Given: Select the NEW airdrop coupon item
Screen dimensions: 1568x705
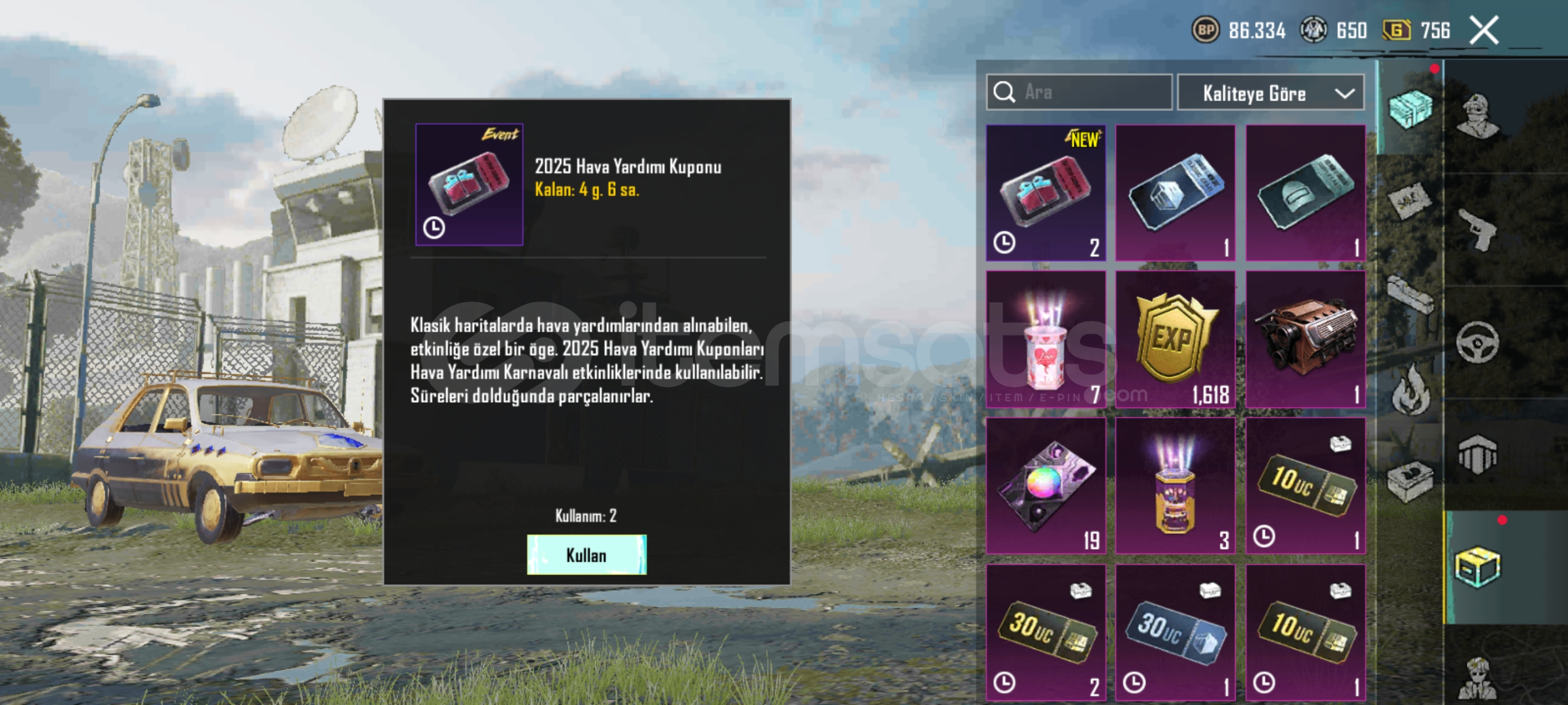Looking at the screenshot, I should [1046, 193].
